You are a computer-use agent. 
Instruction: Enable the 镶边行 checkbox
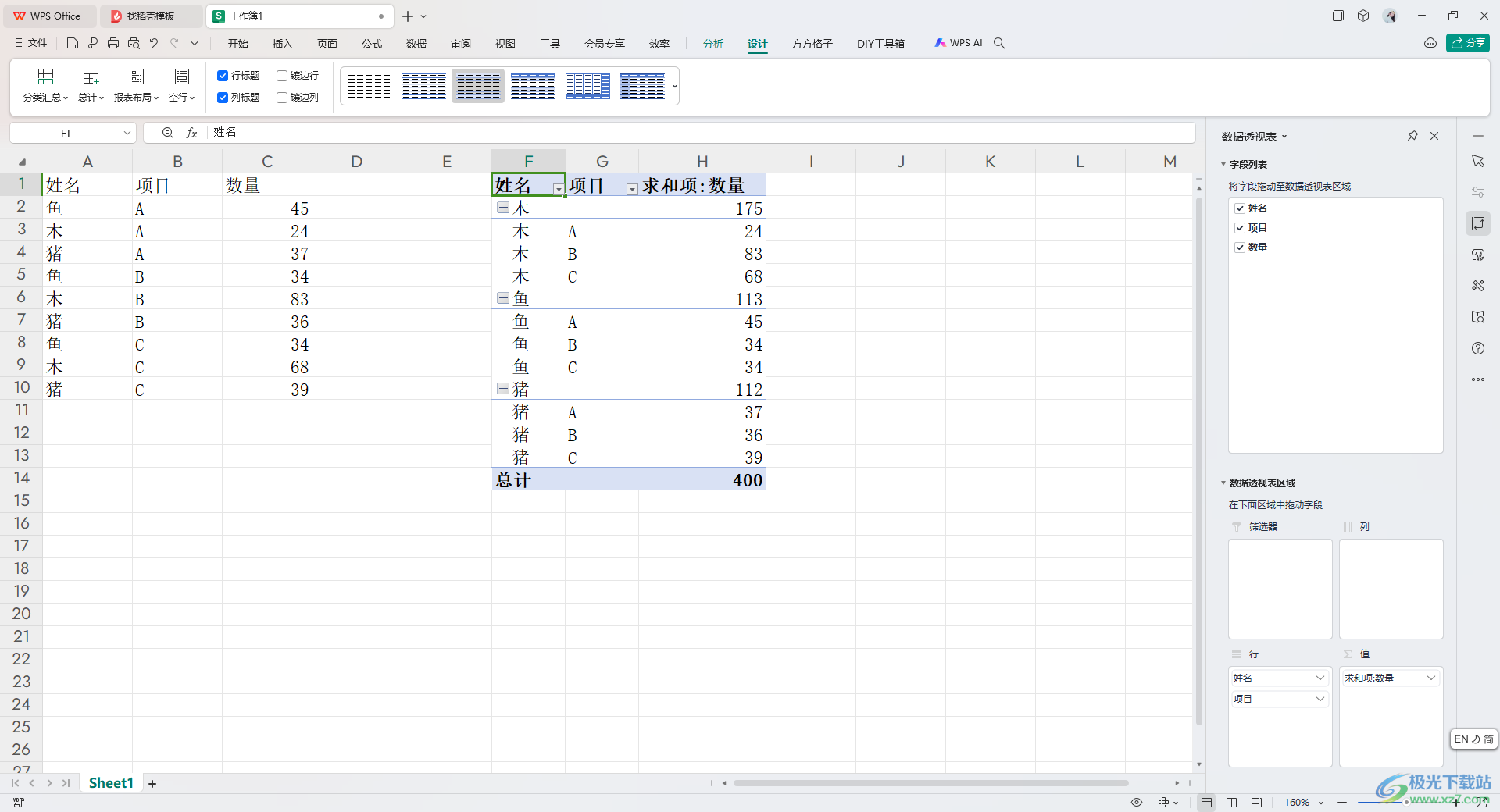tap(282, 76)
